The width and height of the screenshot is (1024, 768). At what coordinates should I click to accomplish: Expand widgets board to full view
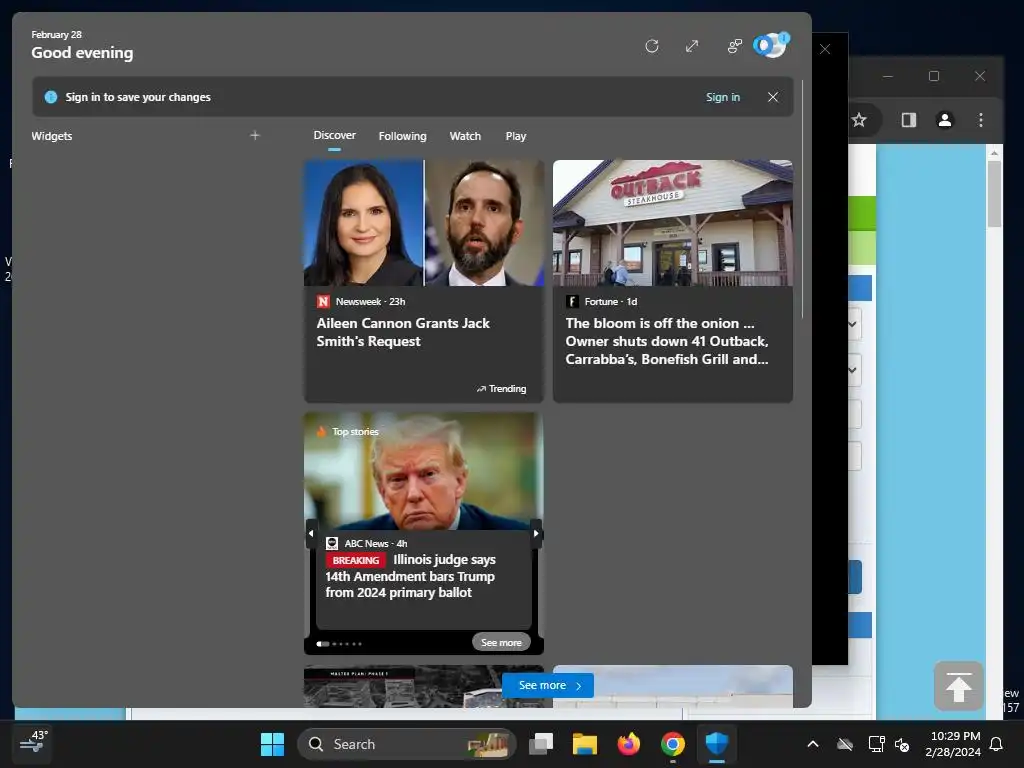[x=692, y=46]
